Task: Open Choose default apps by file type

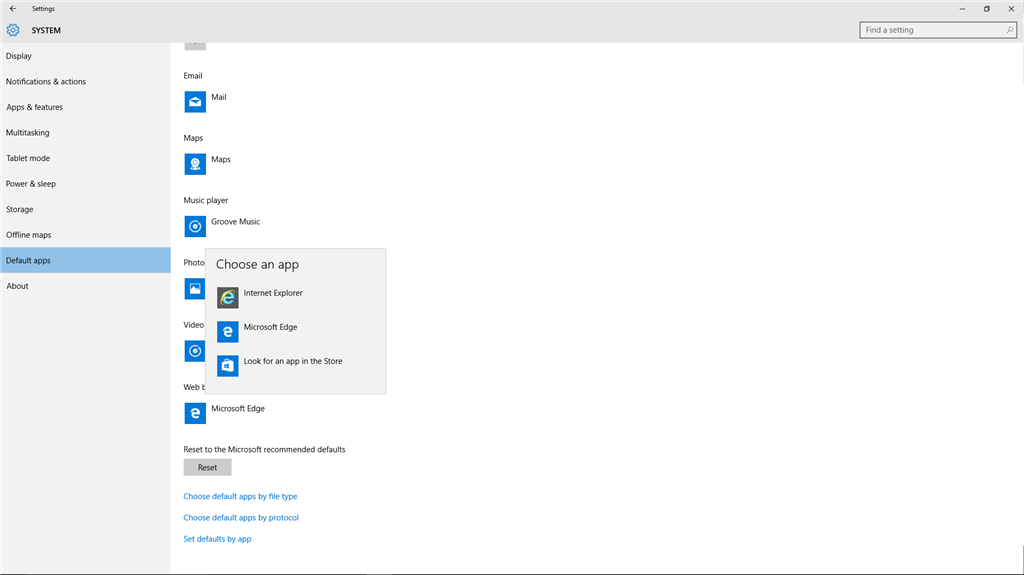Action: [x=240, y=497]
